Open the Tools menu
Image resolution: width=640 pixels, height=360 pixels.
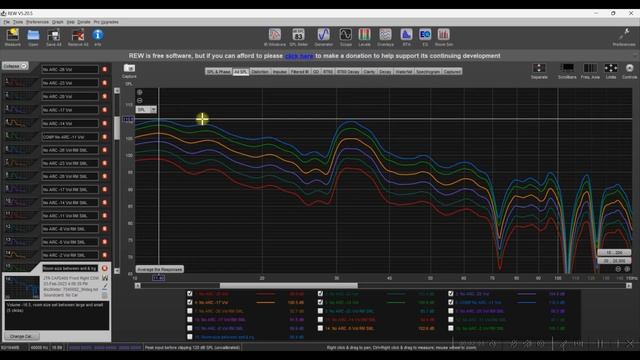(18, 22)
